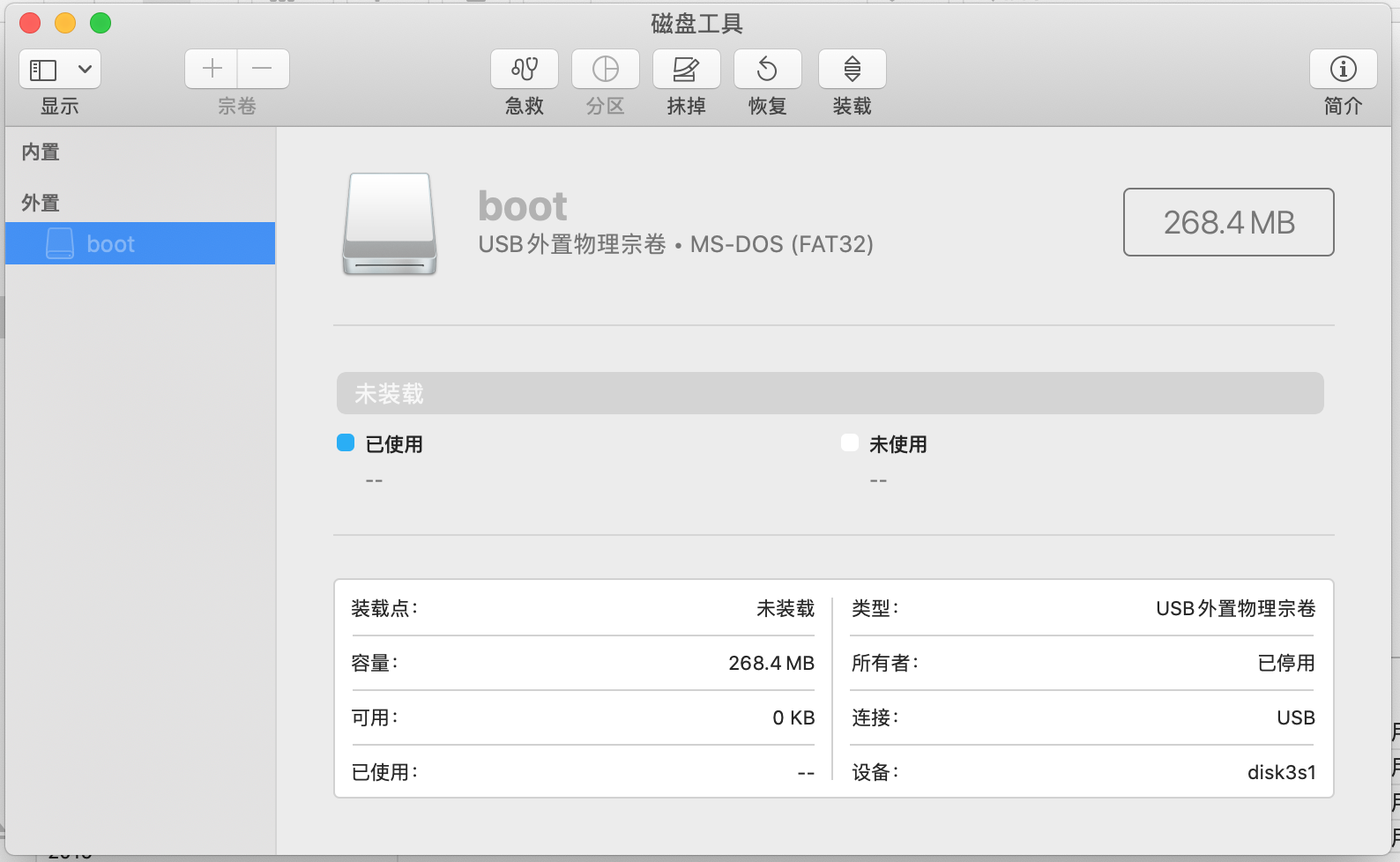The image size is (1400, 862).
Task: Click the 268.4 MB capacity box
Action: tap(1228, 222)
